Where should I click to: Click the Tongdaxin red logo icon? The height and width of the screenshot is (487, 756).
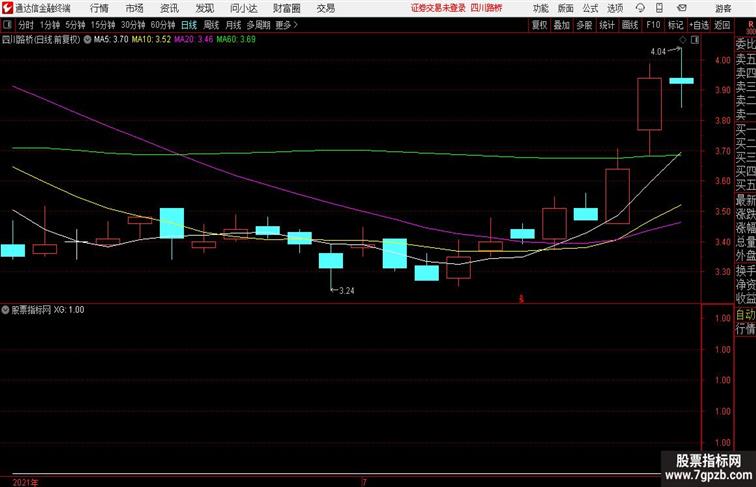[7, 8]
